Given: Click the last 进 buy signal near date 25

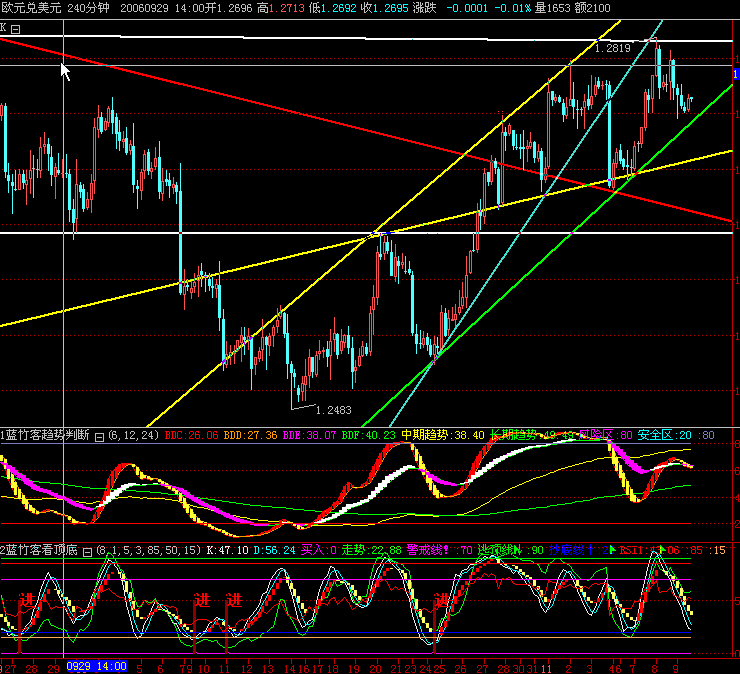Looking at the screenshot, I should point(442,600).
